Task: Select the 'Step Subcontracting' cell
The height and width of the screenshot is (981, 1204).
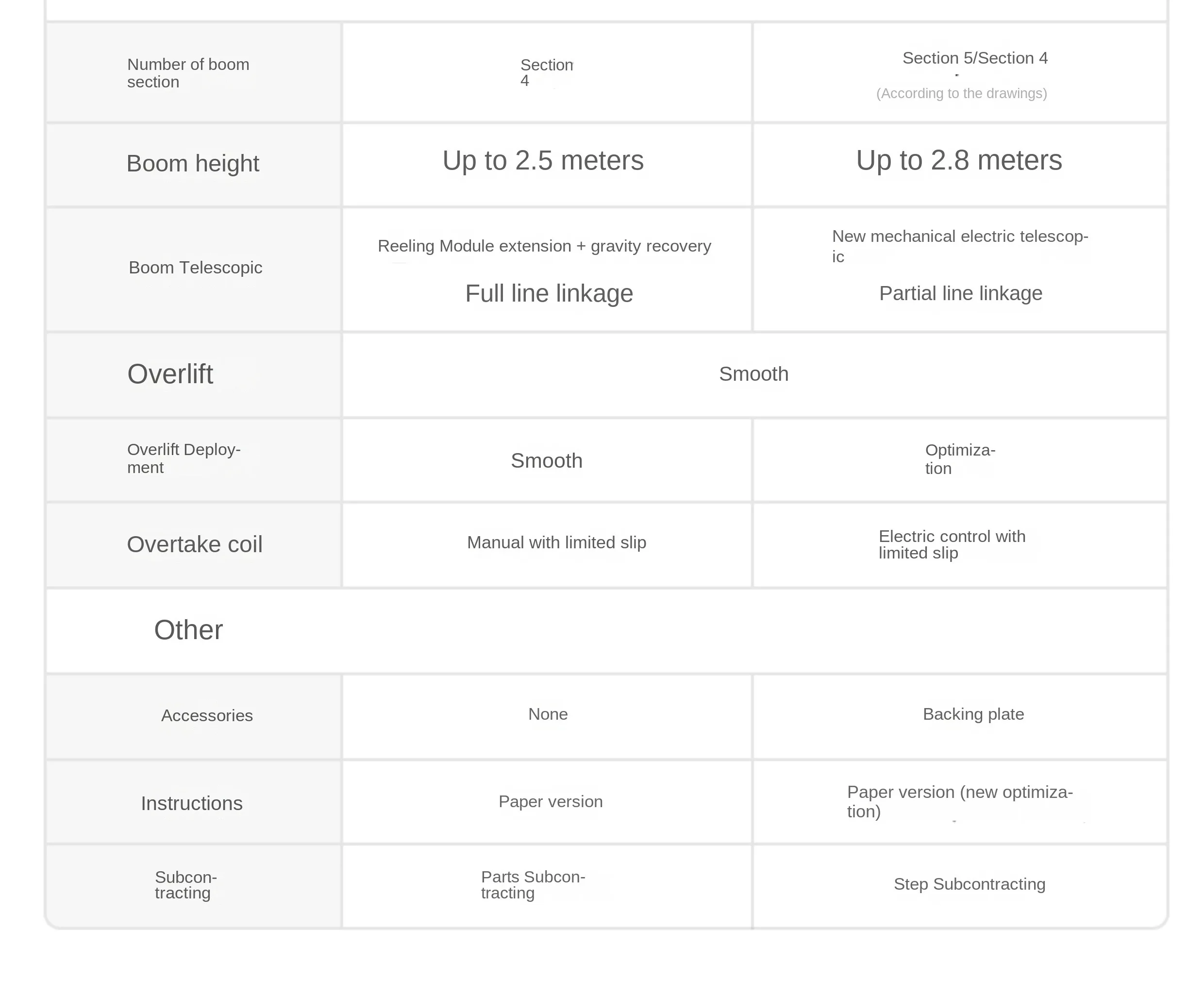Action: pos(969,884)
